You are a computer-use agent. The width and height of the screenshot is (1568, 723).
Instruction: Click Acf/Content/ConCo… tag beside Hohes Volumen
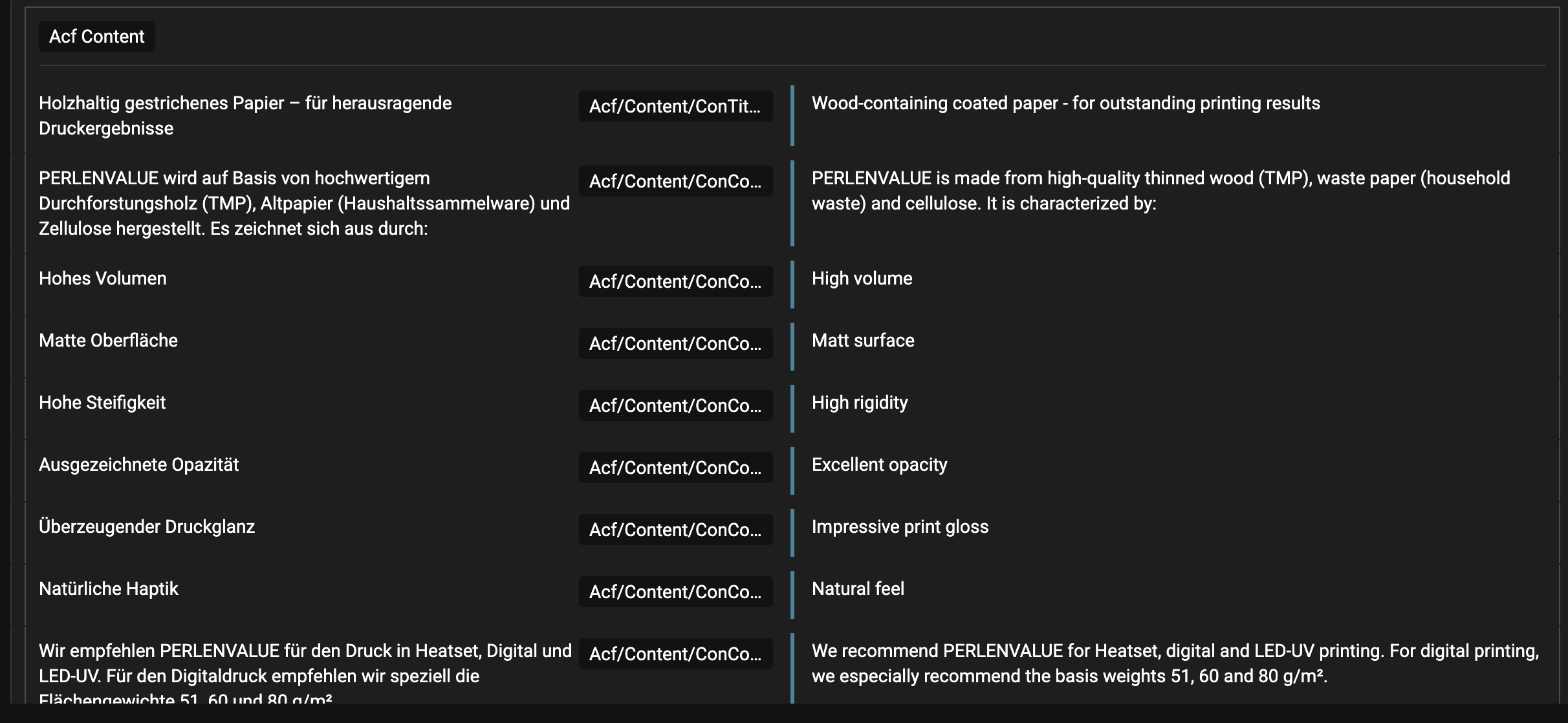coord(675,281)
